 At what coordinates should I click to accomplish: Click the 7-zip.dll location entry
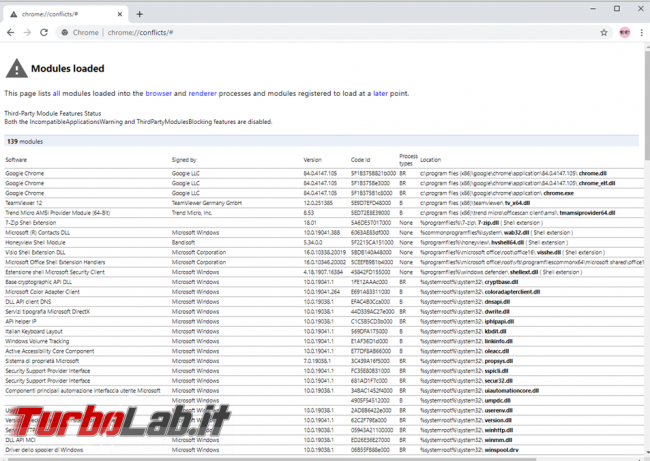(481, 223)
